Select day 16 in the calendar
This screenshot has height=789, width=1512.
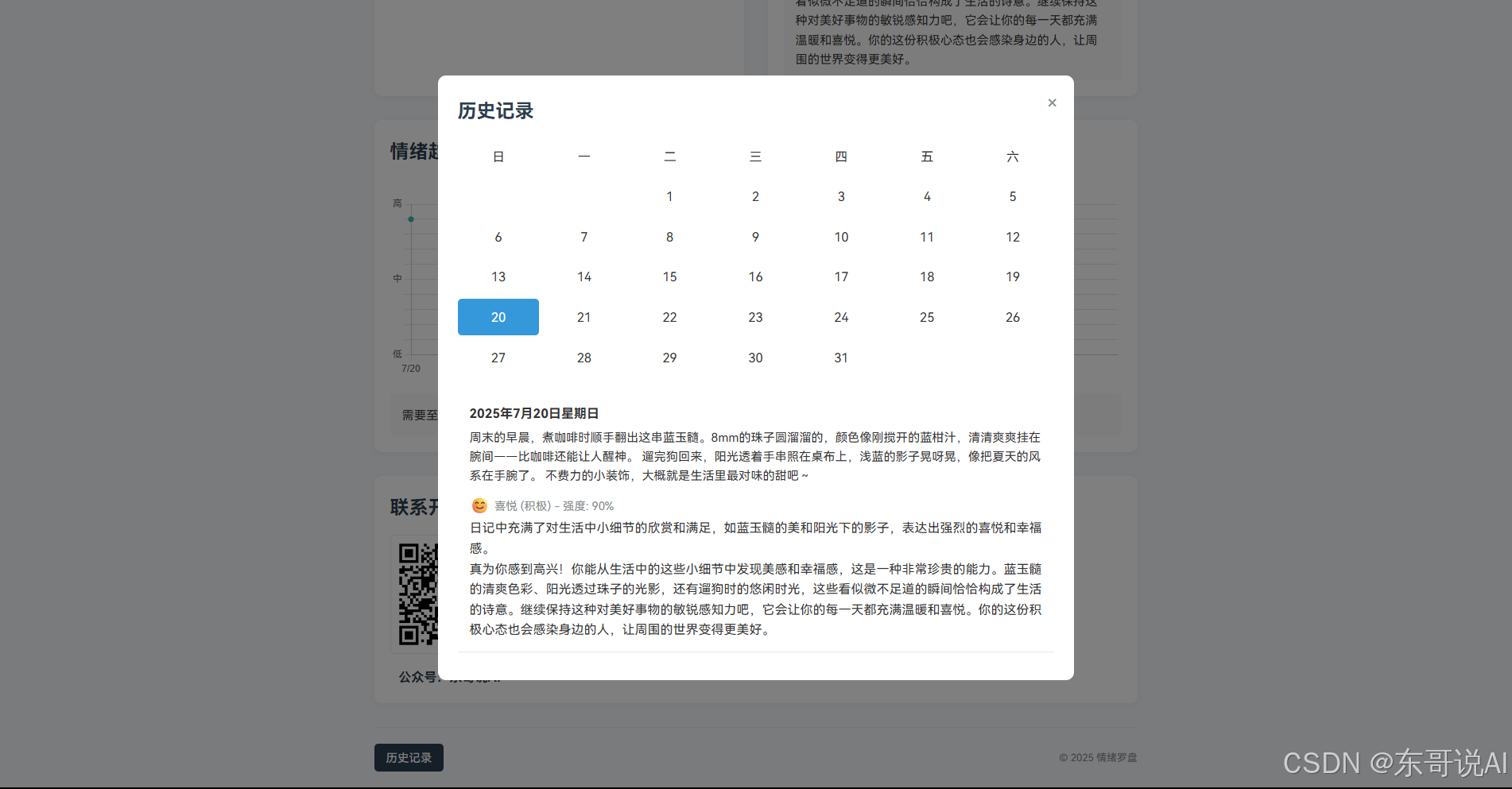(755, 277)
